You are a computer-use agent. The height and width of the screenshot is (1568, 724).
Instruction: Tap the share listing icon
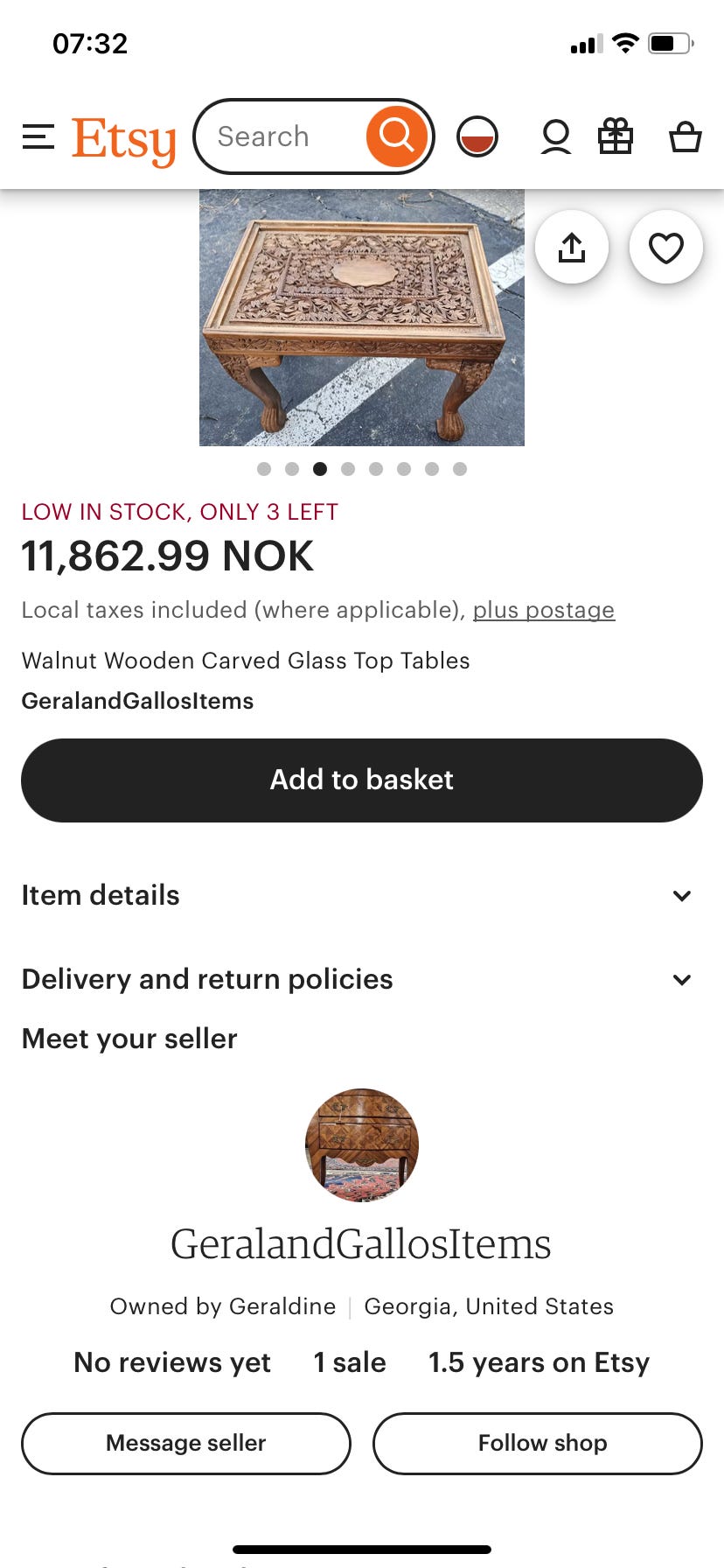[572, 248]
